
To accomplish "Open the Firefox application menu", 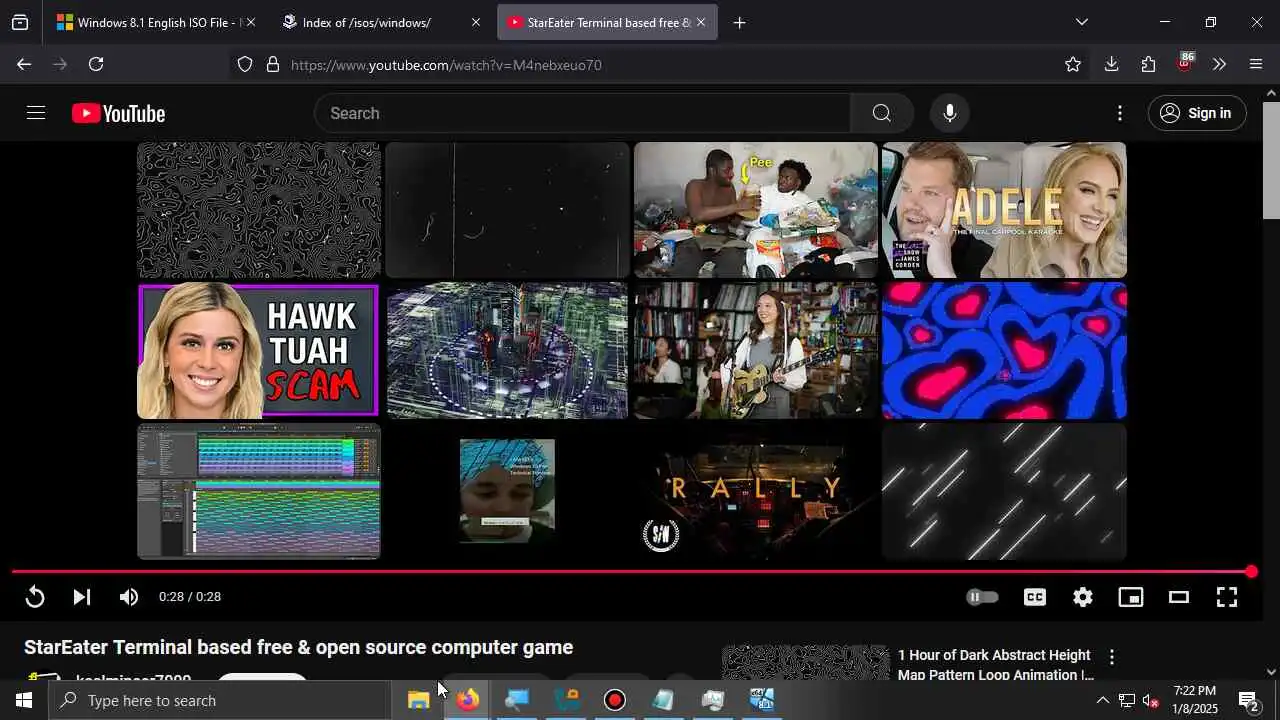I will tap(1256, 64).
